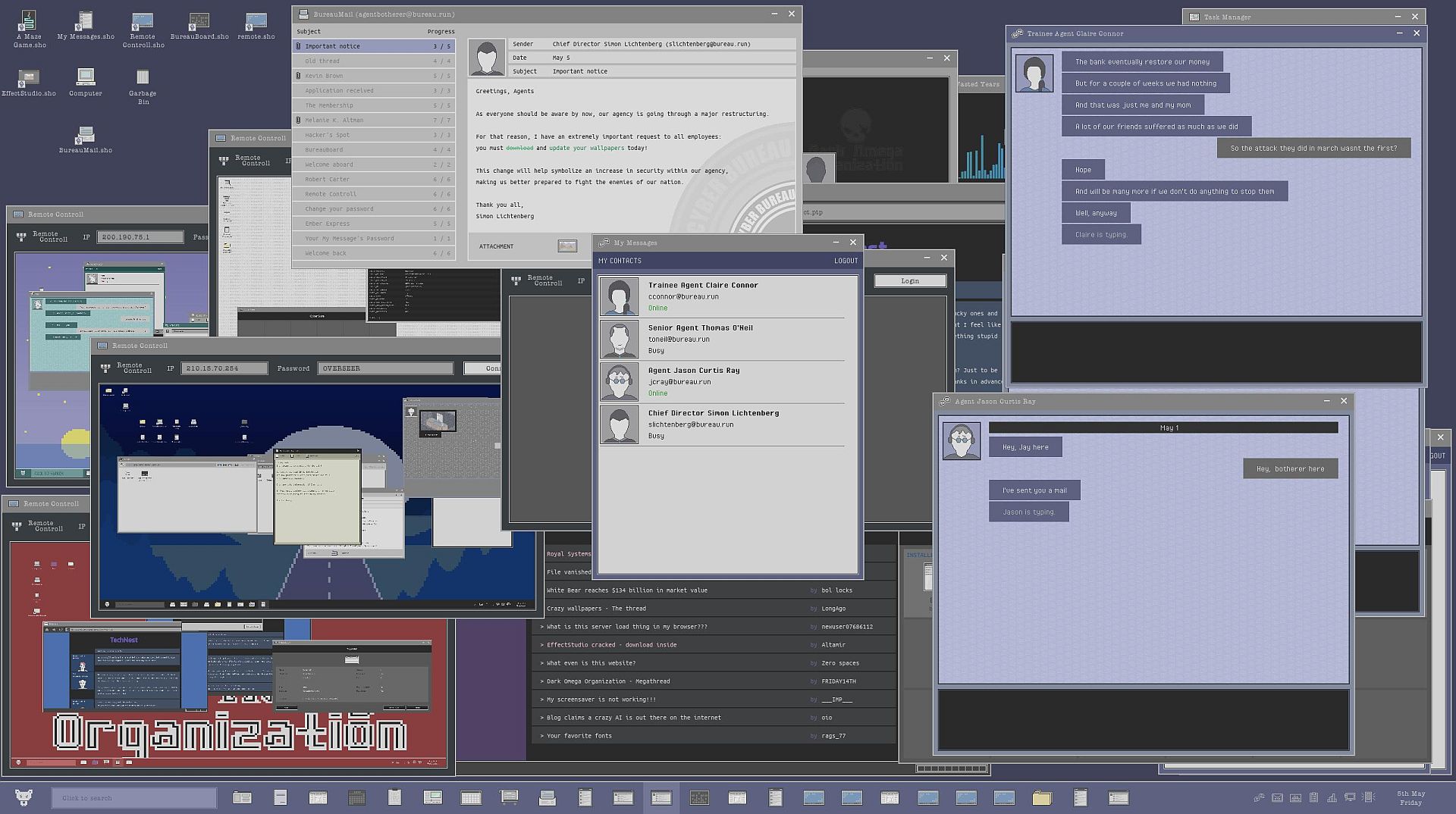Click Claire Connor's avatar in her chat window

tap(1034, 74)
